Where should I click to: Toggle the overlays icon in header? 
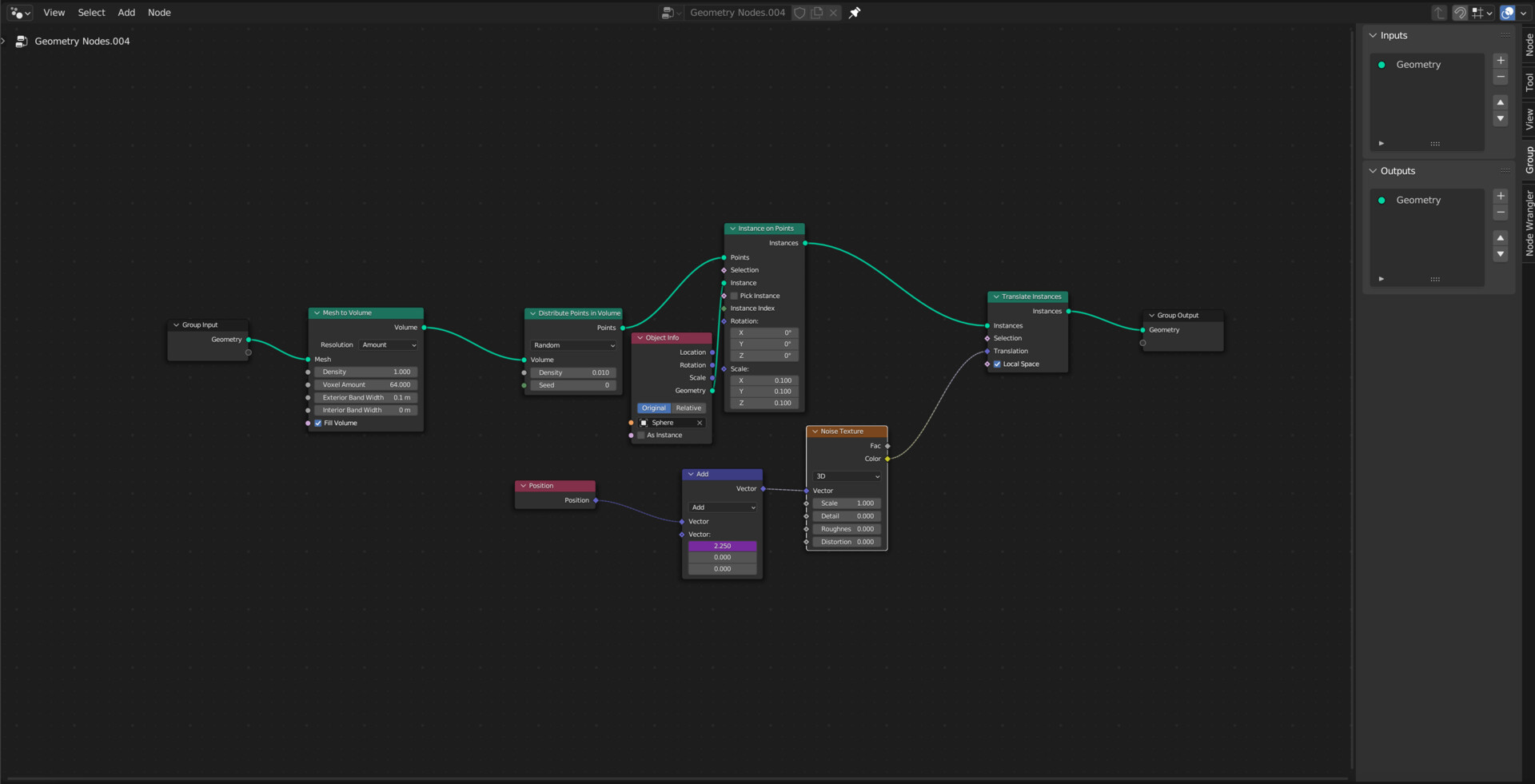(1508, 13)
